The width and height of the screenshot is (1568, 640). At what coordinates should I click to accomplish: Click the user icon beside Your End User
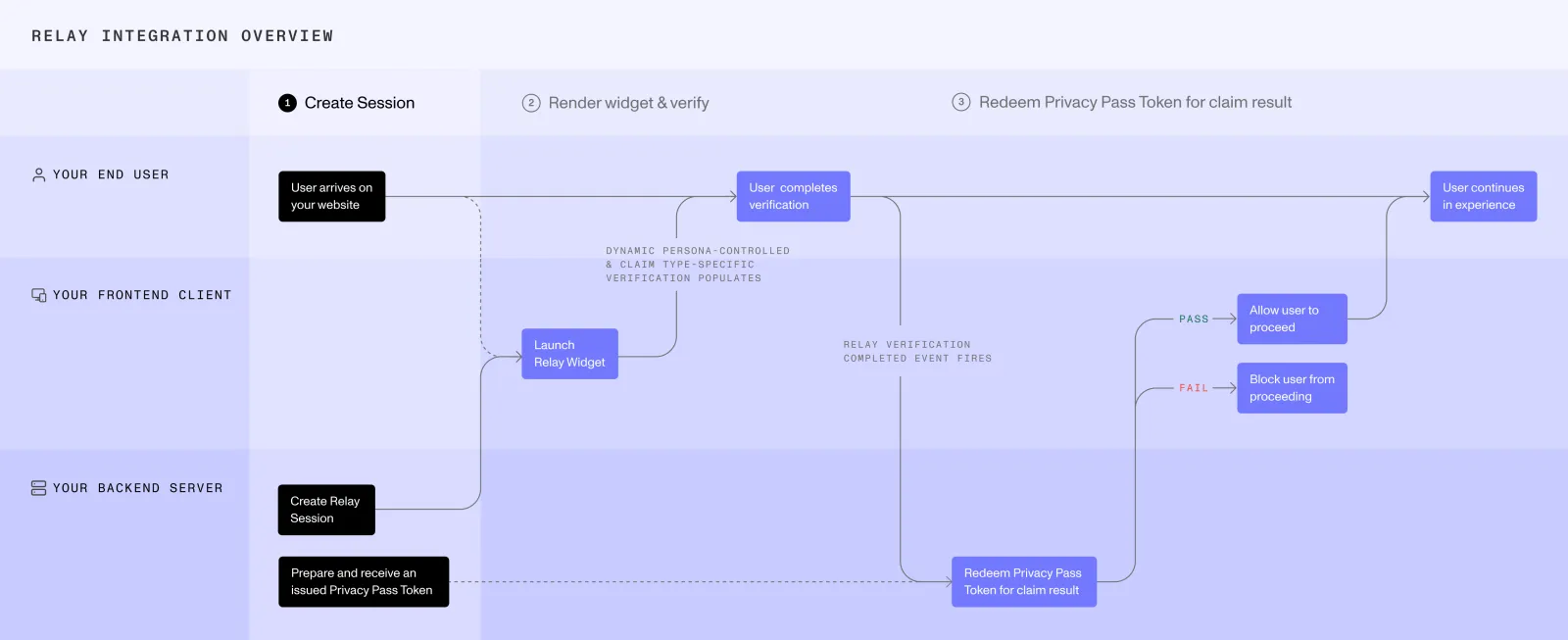38,174
